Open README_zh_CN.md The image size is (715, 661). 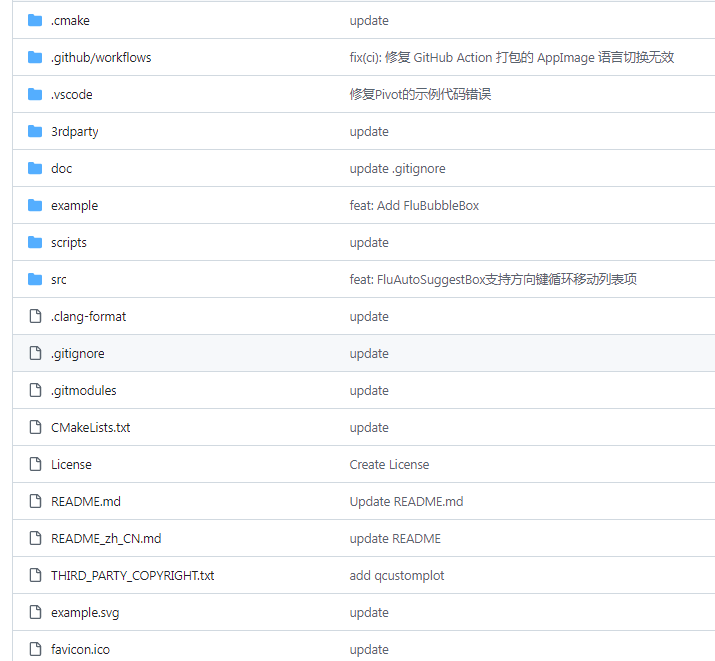click(106, 539)
